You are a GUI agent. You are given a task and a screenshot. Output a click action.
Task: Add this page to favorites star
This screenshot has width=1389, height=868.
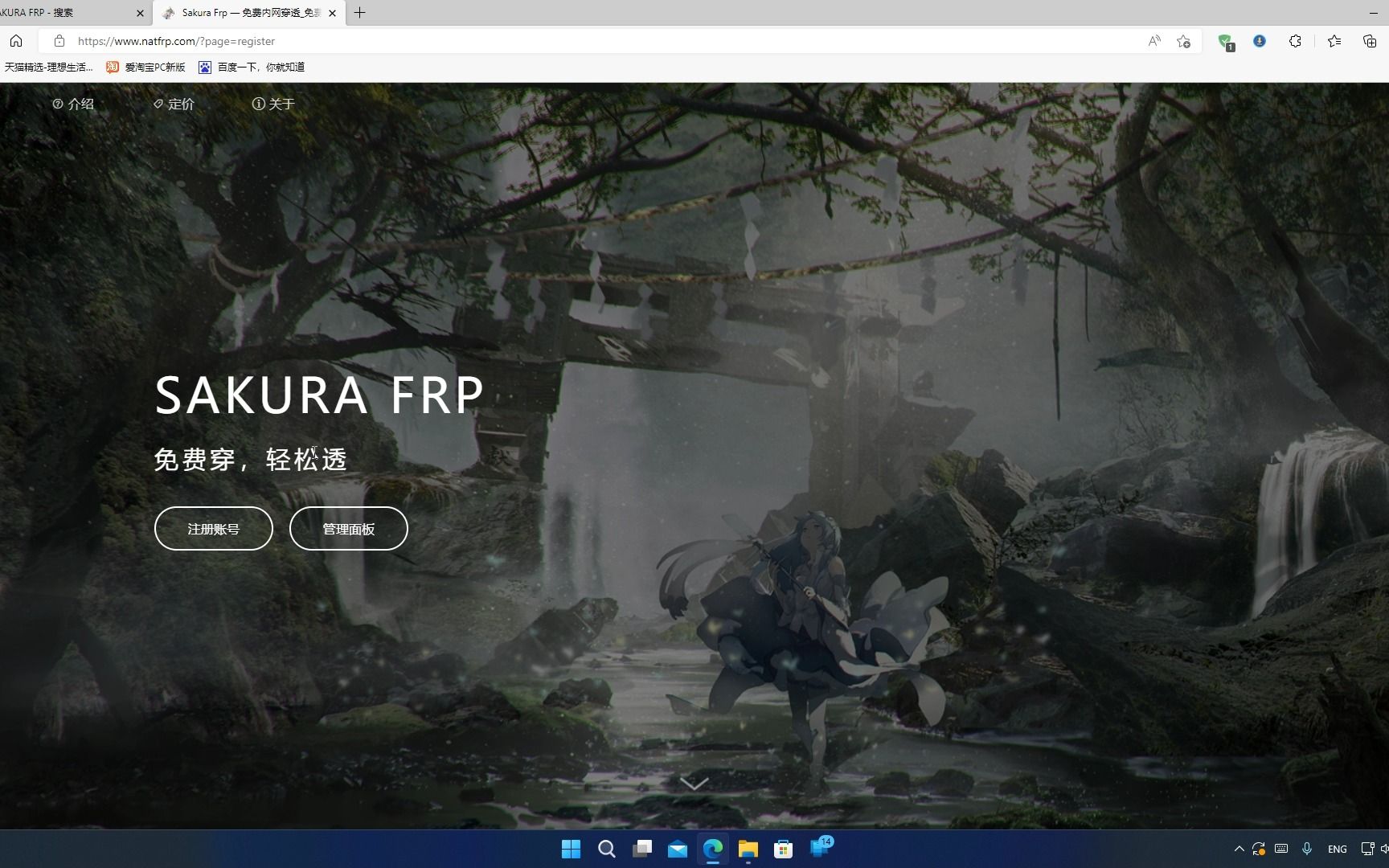(x=1183, y=41)
